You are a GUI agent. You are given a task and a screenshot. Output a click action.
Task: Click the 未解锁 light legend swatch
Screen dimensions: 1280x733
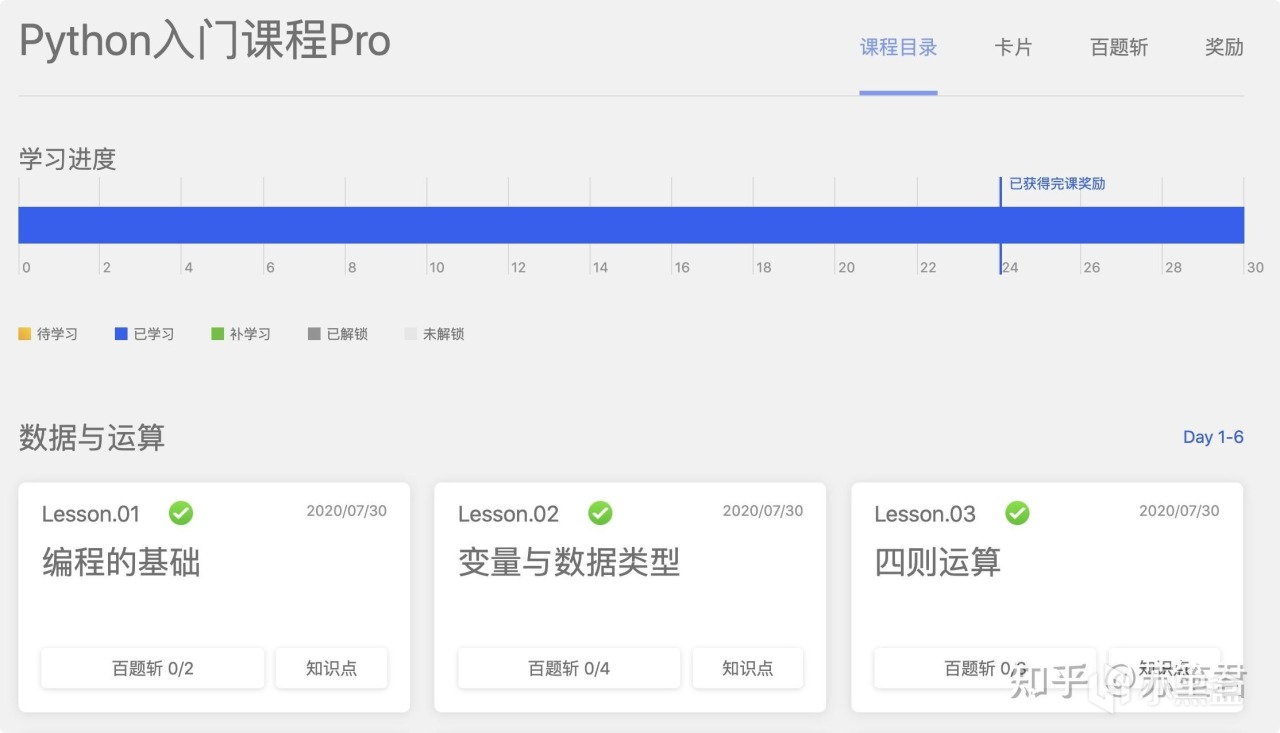point(410,334)
